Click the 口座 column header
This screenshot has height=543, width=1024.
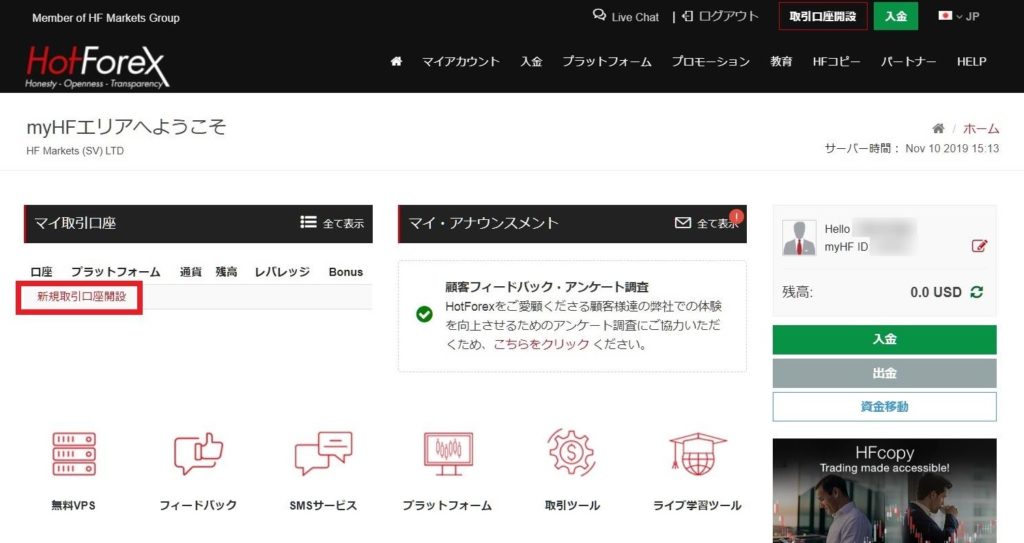41,272
